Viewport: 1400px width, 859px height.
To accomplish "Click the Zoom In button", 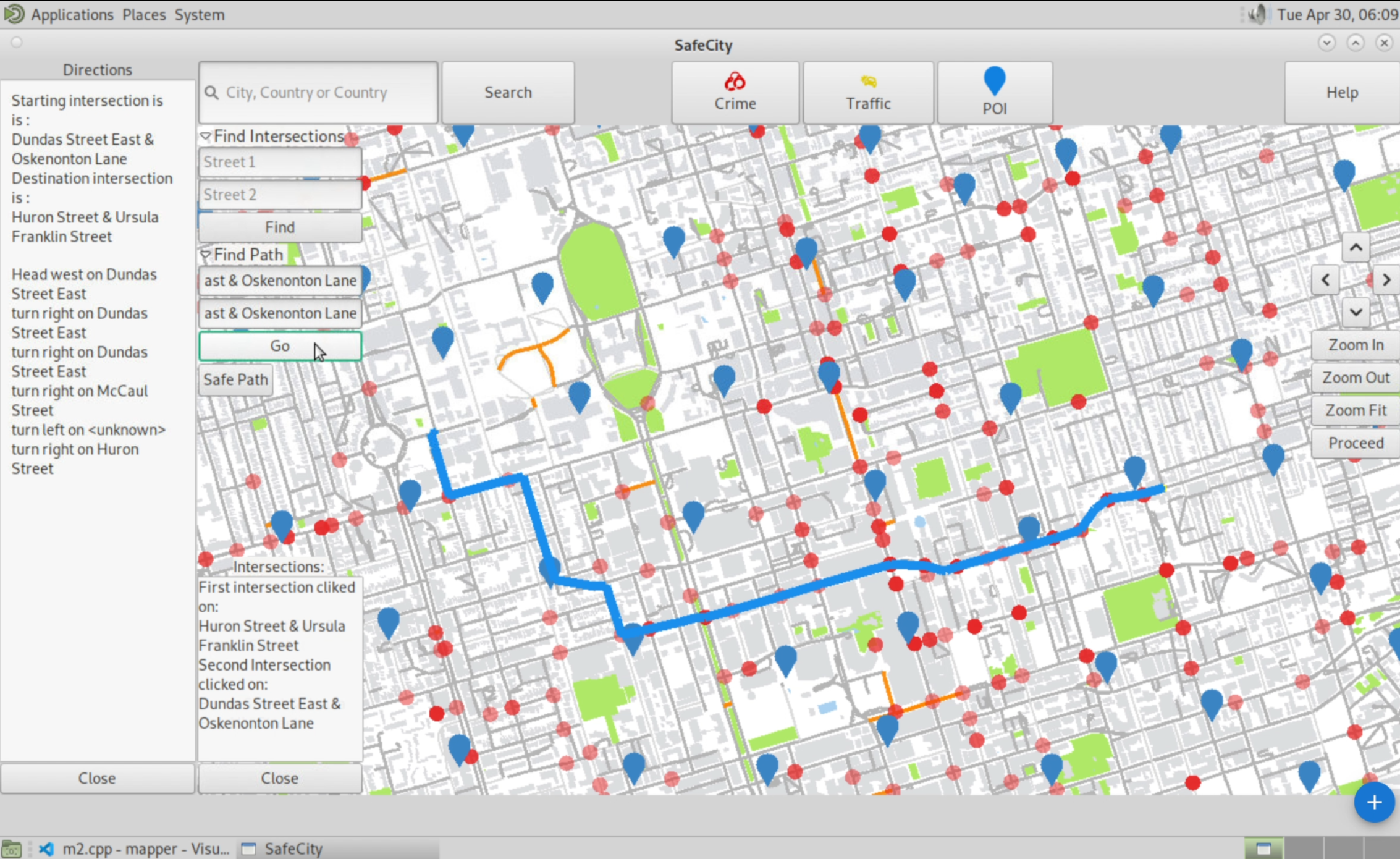I will (1356, 345).
